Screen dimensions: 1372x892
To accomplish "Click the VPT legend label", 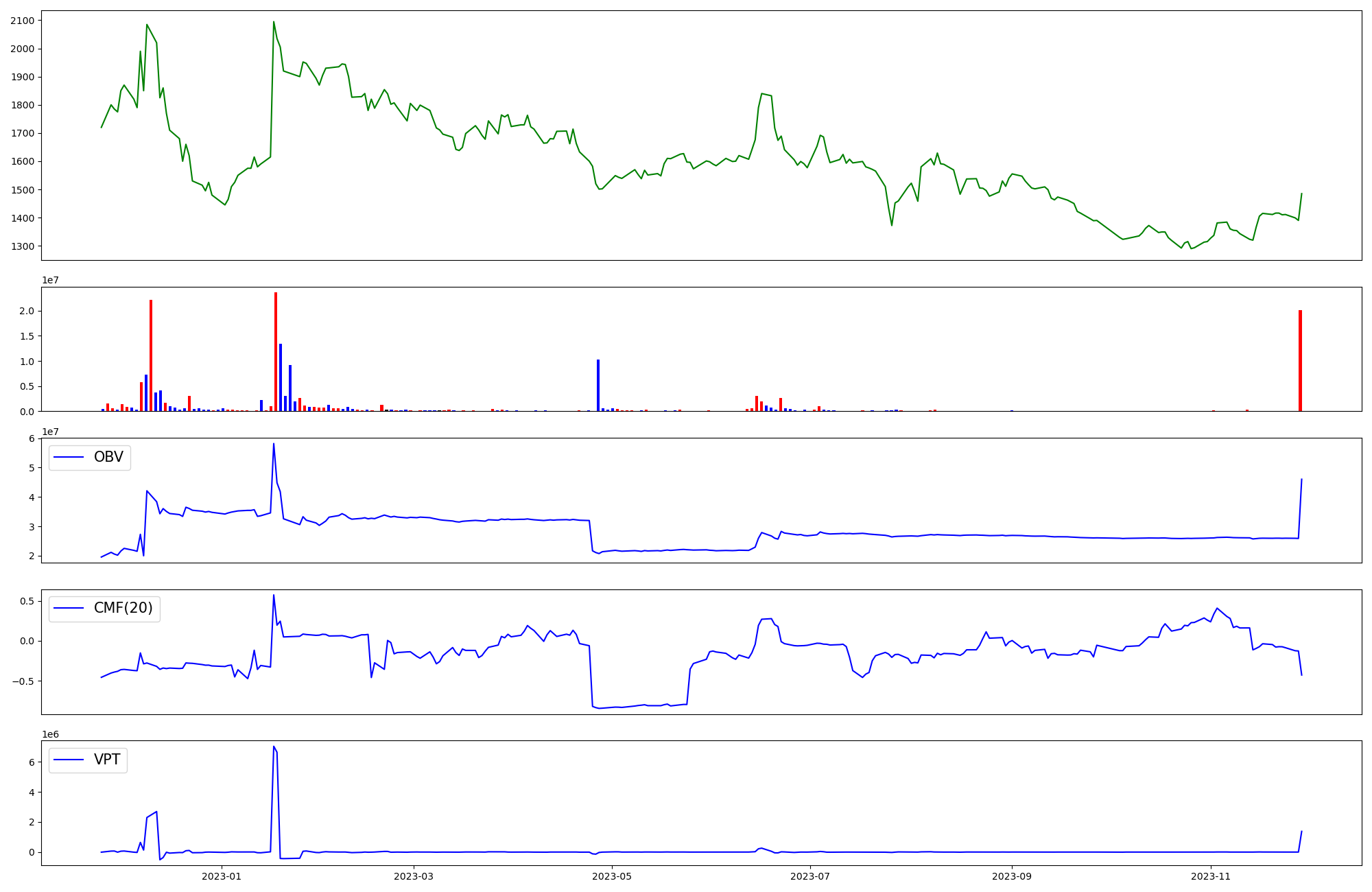I will (x=107, y=760).
